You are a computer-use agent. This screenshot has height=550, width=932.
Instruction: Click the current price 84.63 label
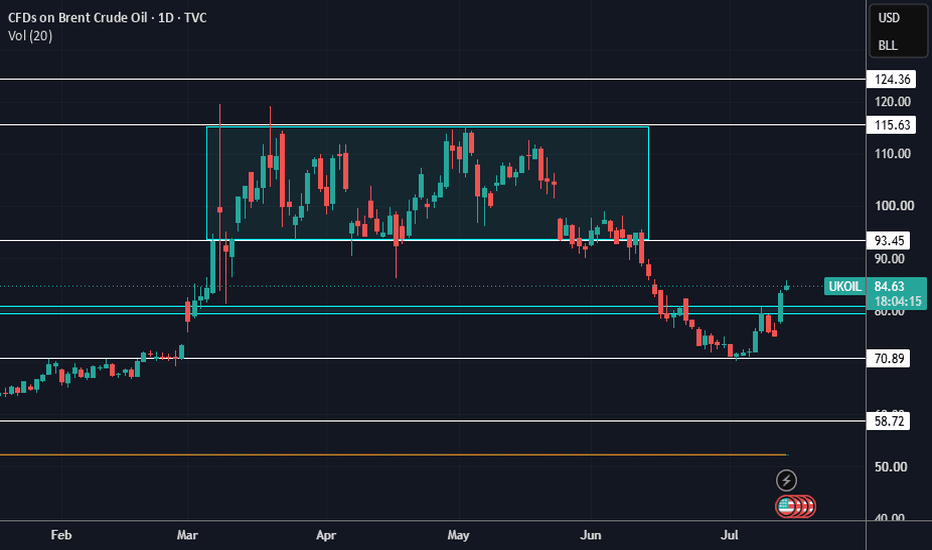pyautogui.click(x=889, y=287)
